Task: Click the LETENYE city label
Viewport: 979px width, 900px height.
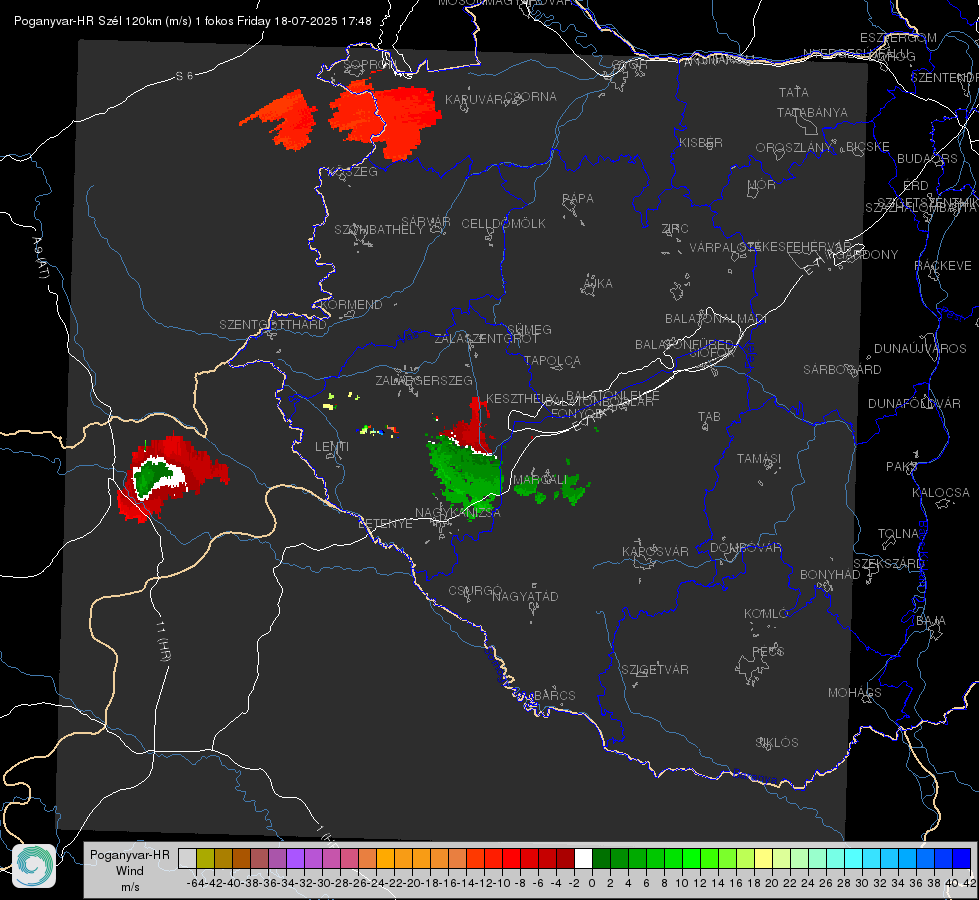Action: coord(385,523)
